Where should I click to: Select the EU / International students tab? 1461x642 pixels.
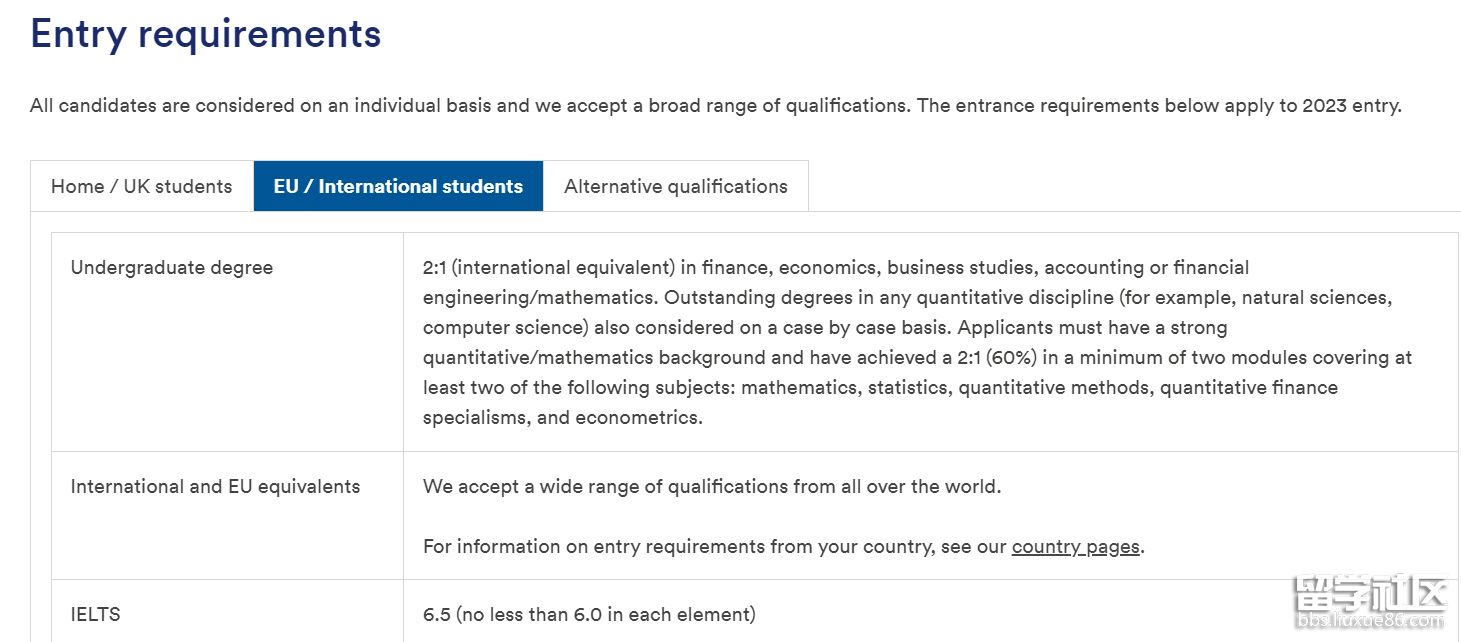[x=398, y=186]
